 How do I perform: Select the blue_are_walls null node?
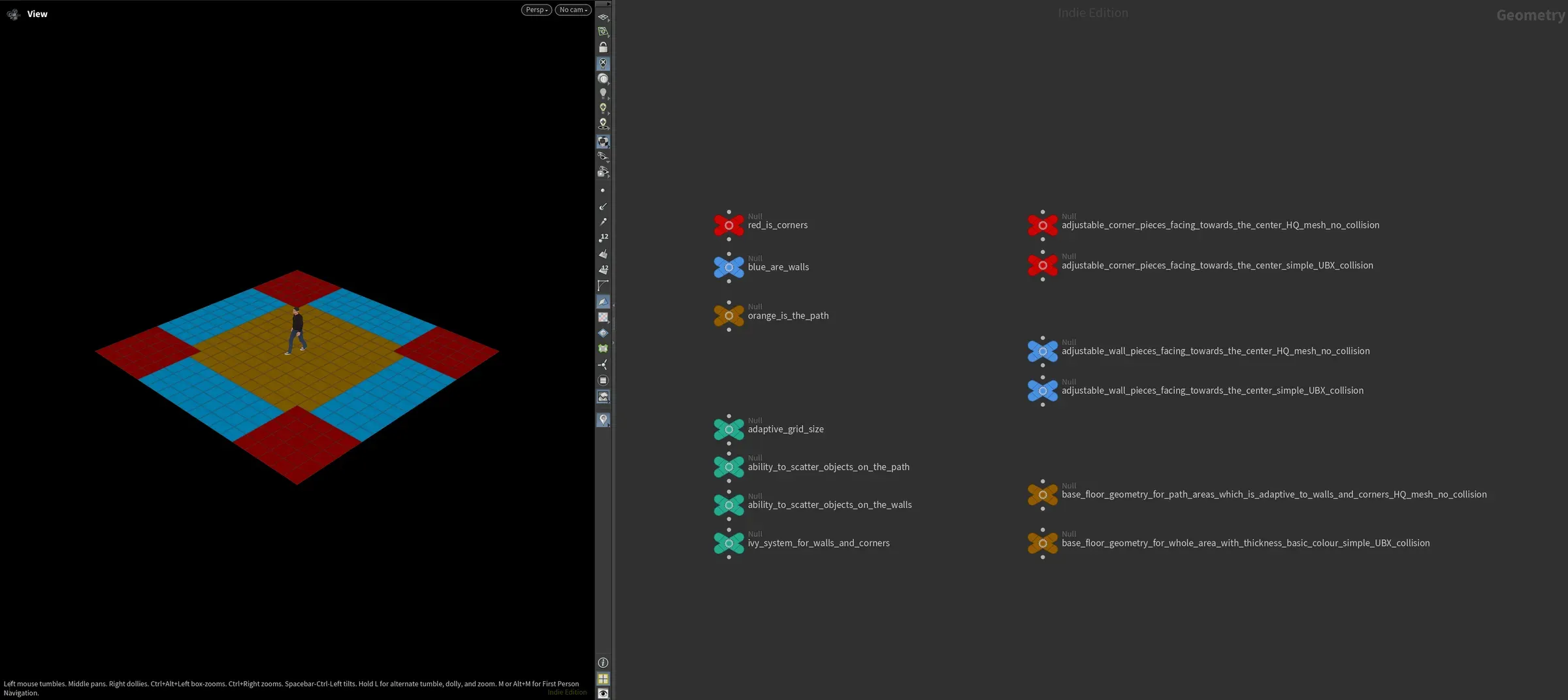(x=729, y=267)
